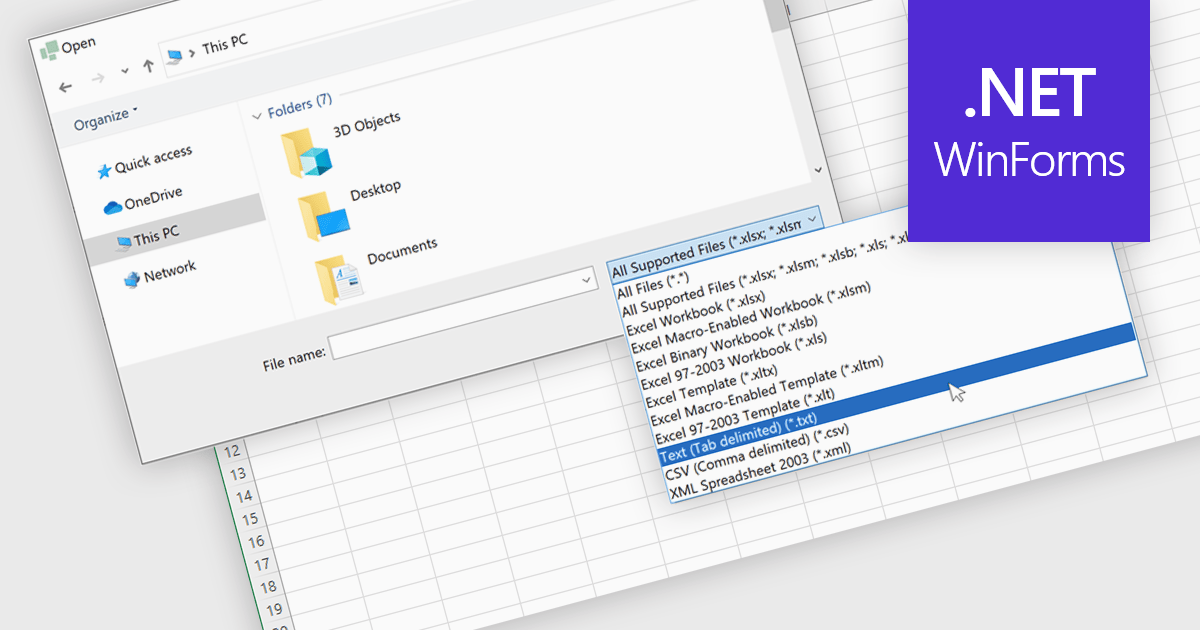
Task: Go back using the back arrow
Action: click(65, 87)
